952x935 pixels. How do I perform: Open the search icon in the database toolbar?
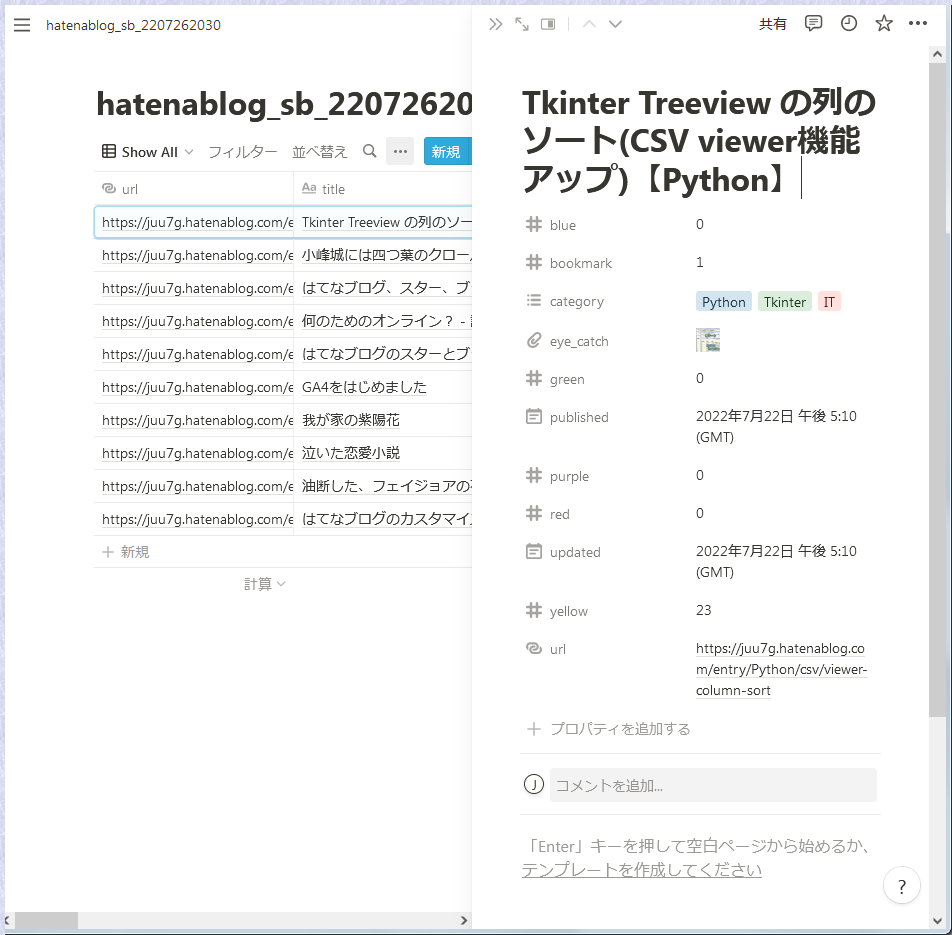(x=369, y=151)
